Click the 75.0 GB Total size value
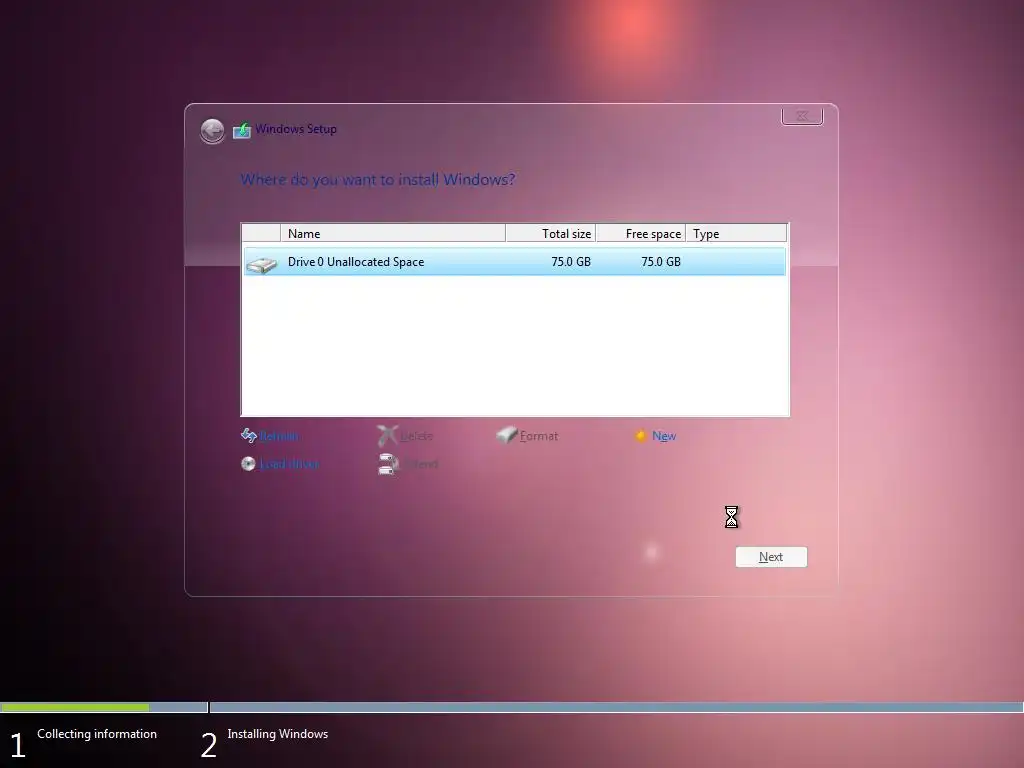Viewport: 1024px width, 768px height. [571, 262]
